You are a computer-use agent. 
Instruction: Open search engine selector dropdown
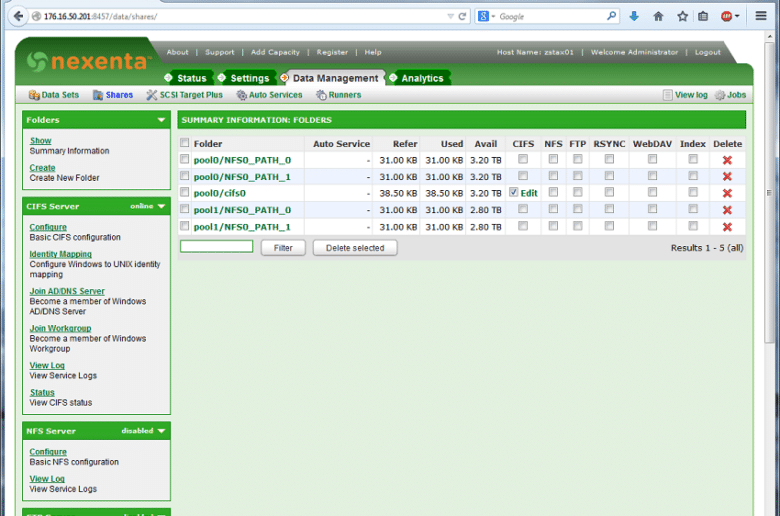[x=493, y=17]
